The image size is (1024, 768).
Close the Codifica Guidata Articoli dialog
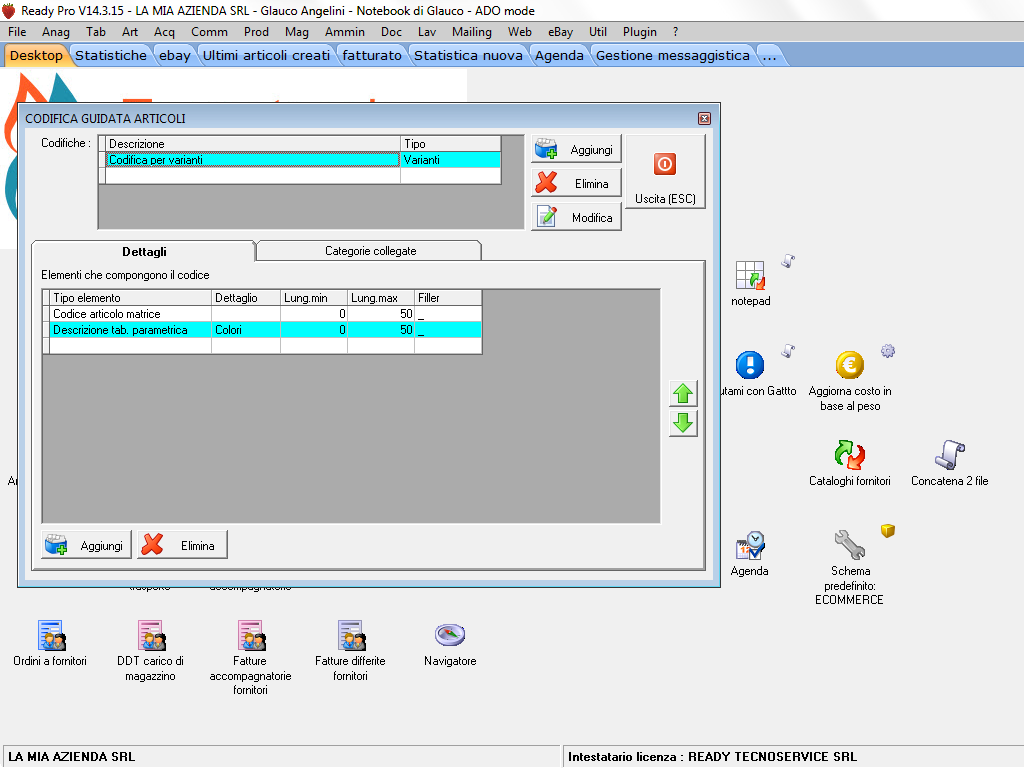click(704, 118)
